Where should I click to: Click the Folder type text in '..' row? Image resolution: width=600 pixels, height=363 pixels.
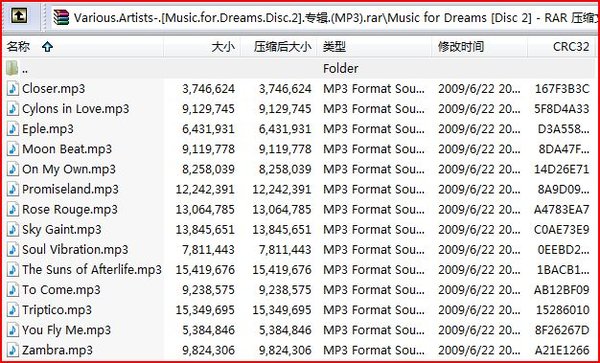[341, 68]
